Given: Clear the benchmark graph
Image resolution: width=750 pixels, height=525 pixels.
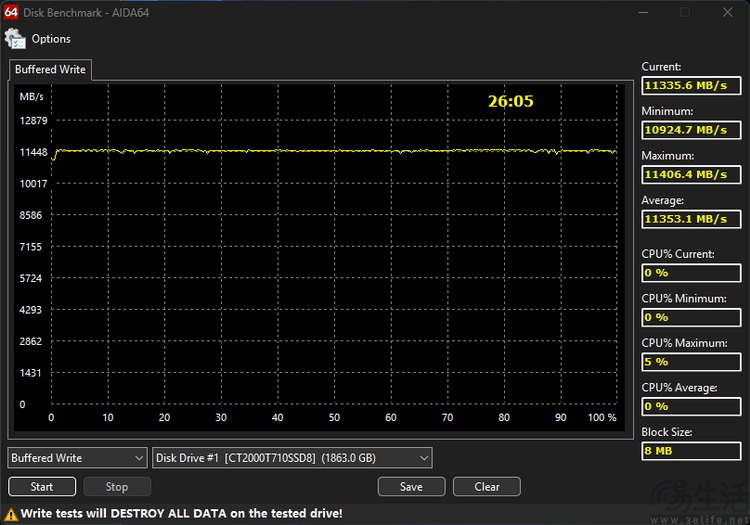Looking at the screenshot, I should [487, 487].
